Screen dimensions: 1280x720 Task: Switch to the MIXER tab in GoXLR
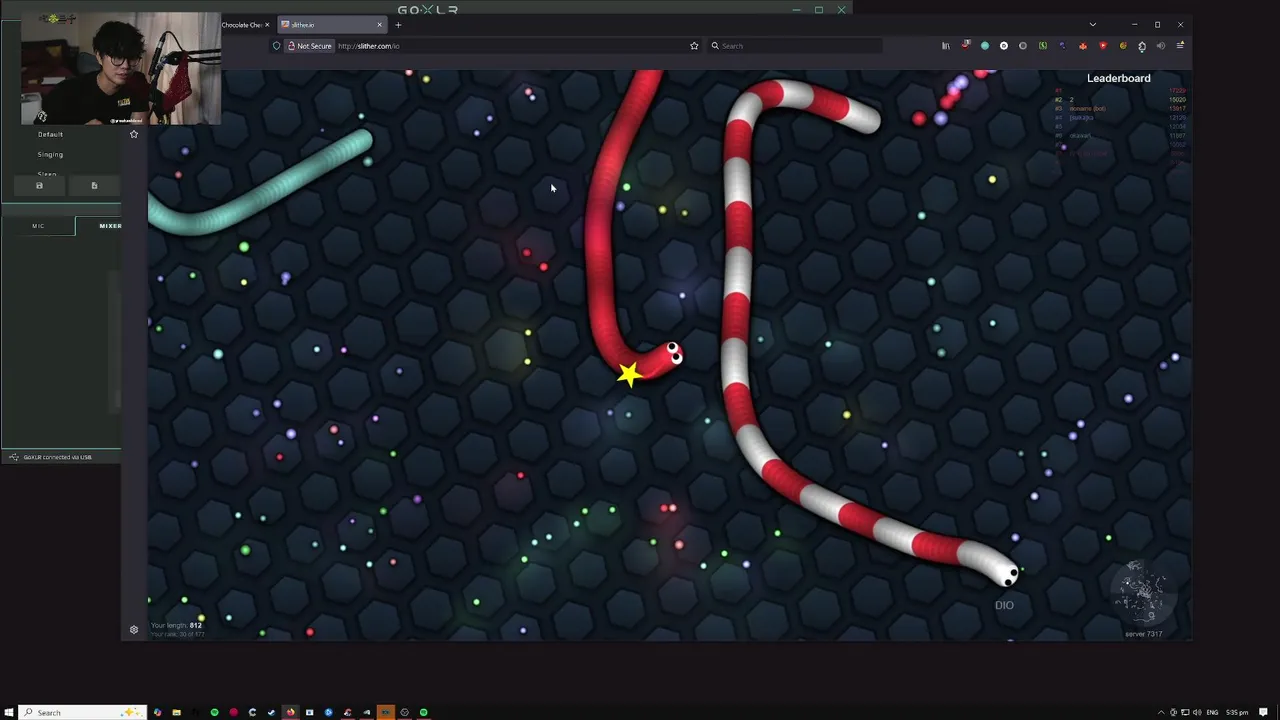[x=110, y=226]
